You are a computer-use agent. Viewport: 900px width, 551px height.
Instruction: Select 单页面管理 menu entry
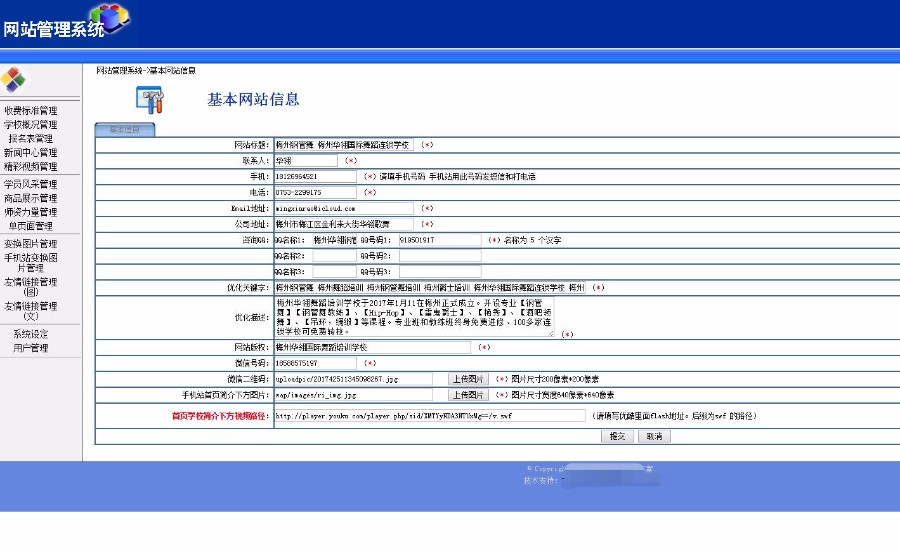coord(30,226)
